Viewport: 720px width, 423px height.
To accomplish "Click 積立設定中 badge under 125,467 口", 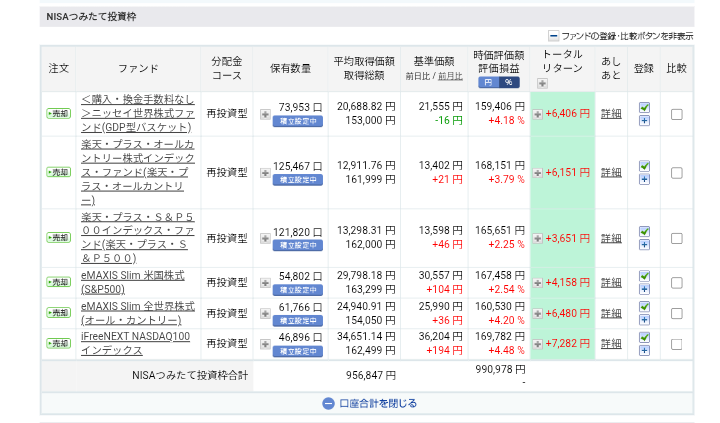I will pos(298,180).
